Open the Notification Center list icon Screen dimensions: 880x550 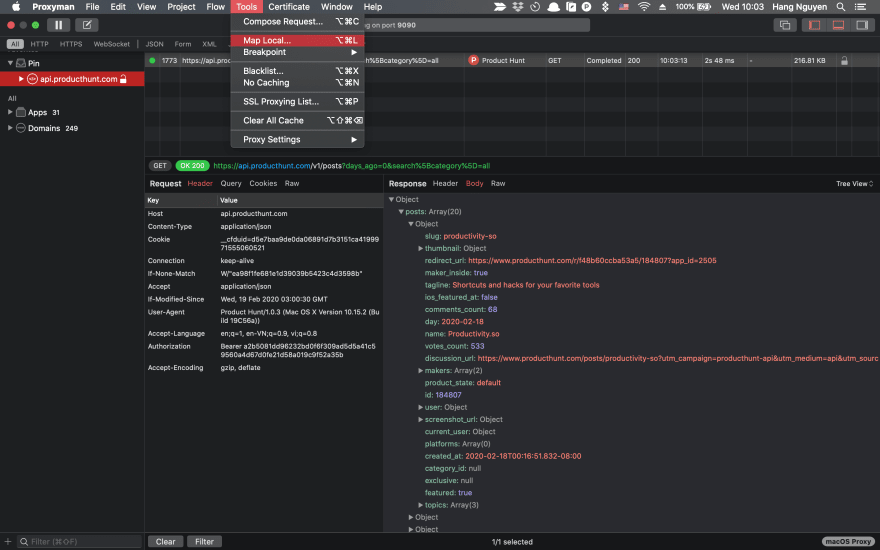click(860, 7)
